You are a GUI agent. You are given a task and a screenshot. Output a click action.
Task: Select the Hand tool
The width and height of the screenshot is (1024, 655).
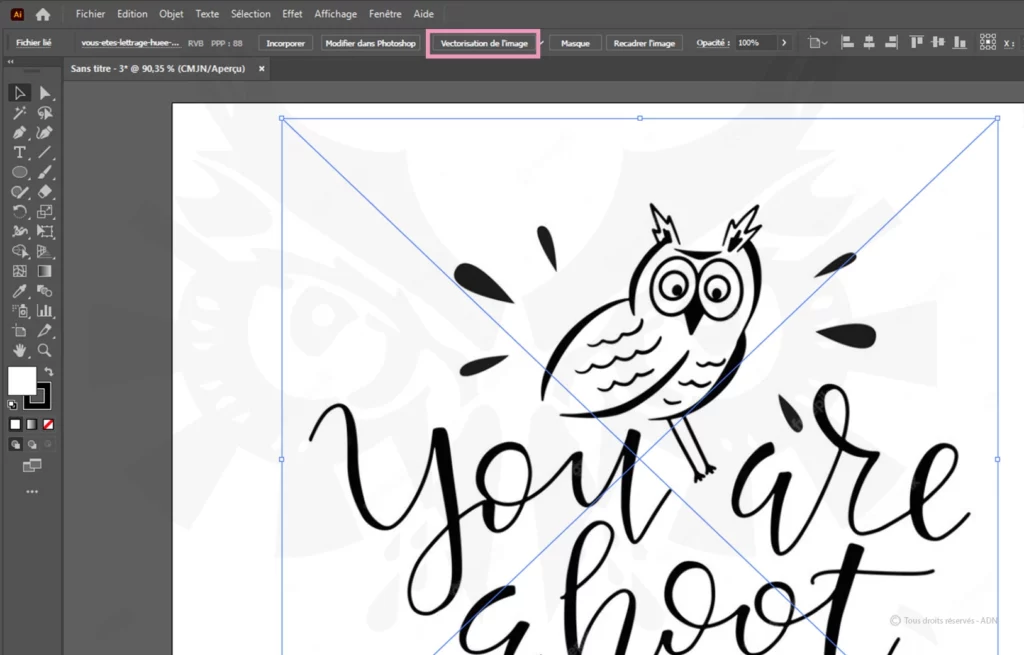pyautogui.click(x=20, y=351)
